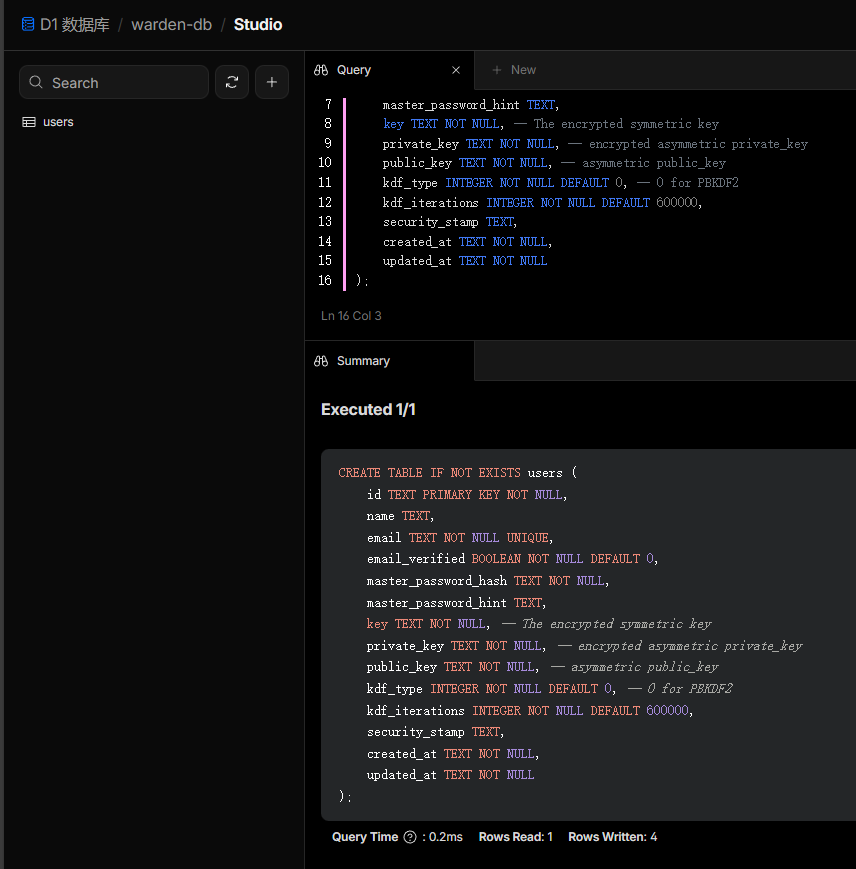Click the binoculars icon on the Query tab
Screen dimensions: 856x869
click(x=321, y=70)
